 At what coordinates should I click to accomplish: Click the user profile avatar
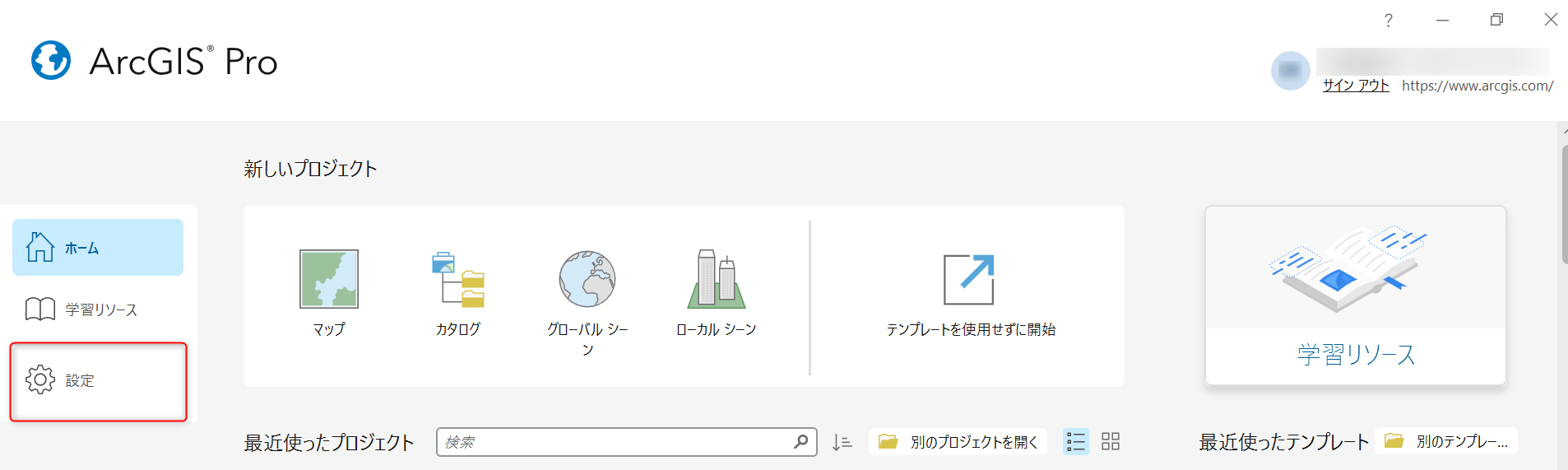point(1290,71)
